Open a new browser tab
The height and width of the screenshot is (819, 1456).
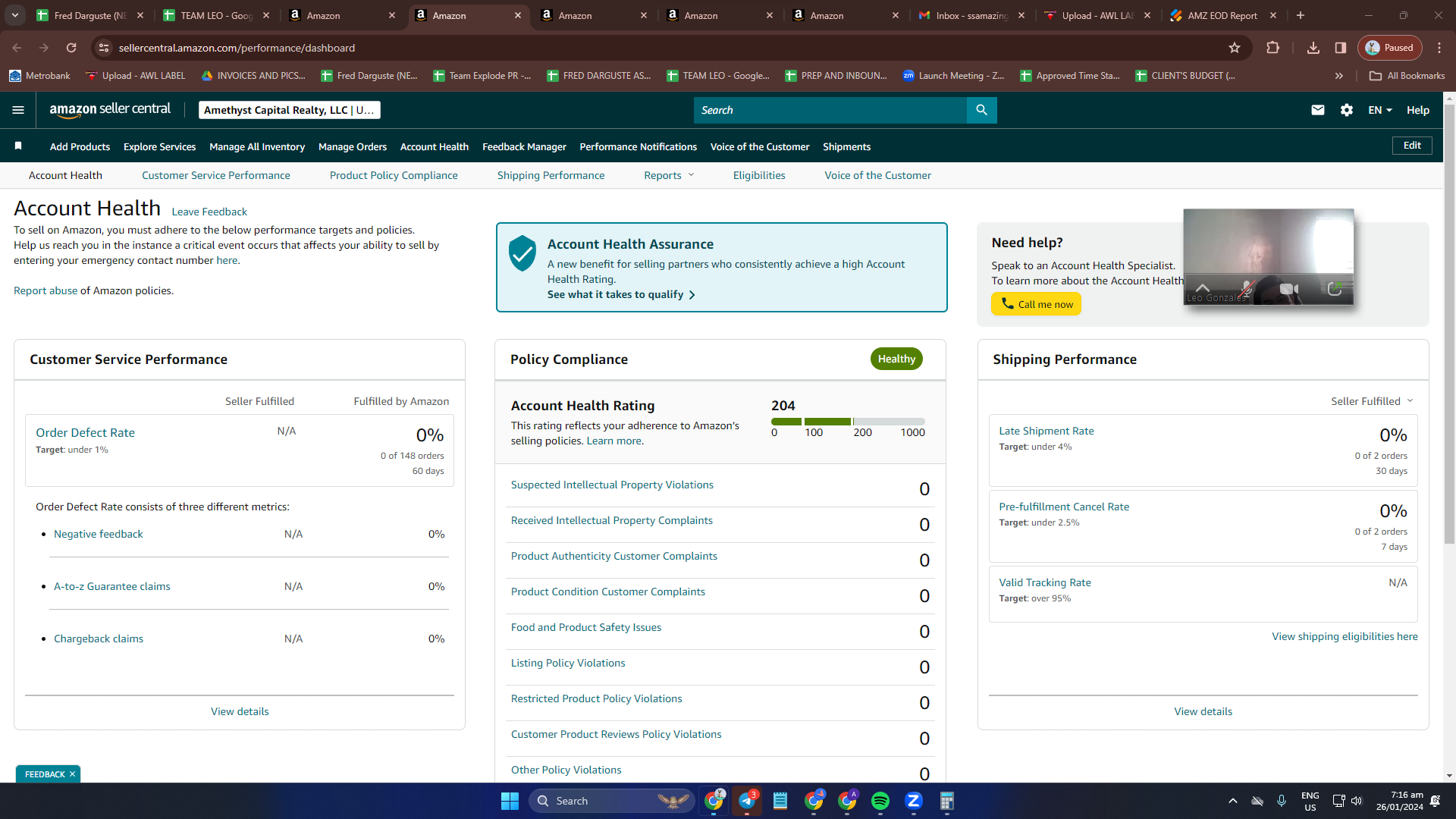(1301, 15)
